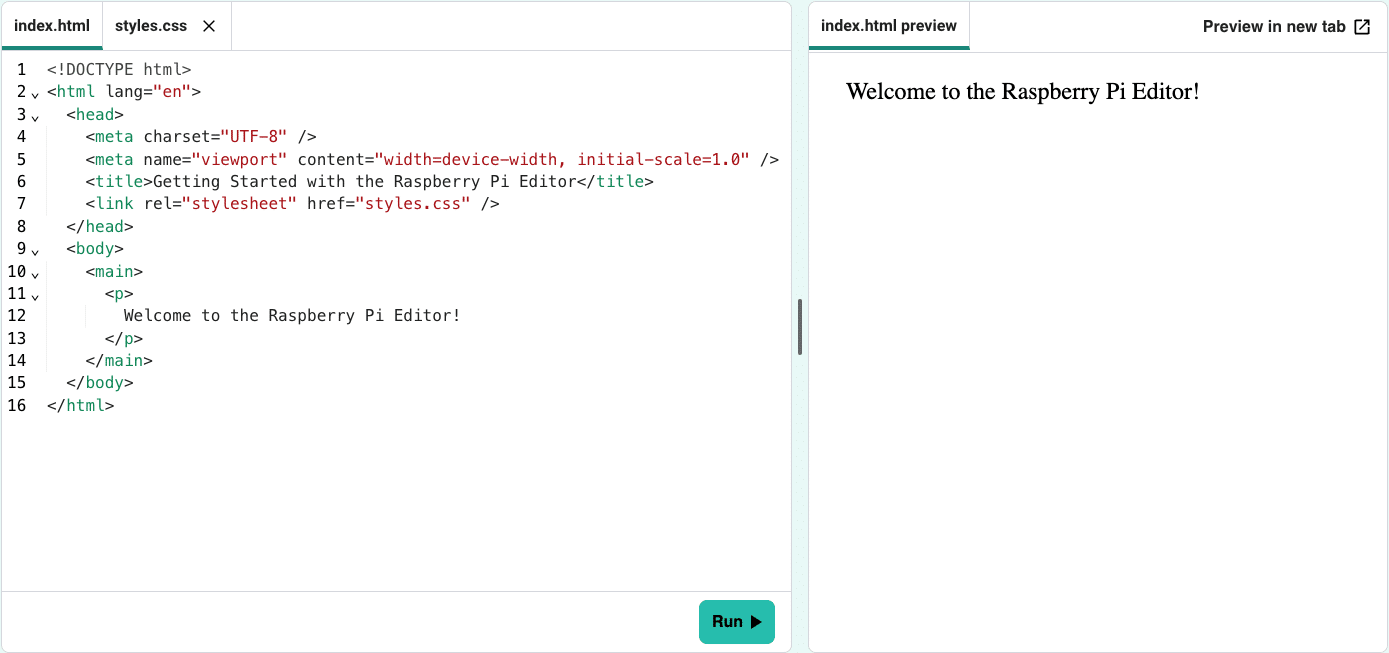Click the opening body tag on line 9
Screen dimensions: 1389x653
pos(95,249)
